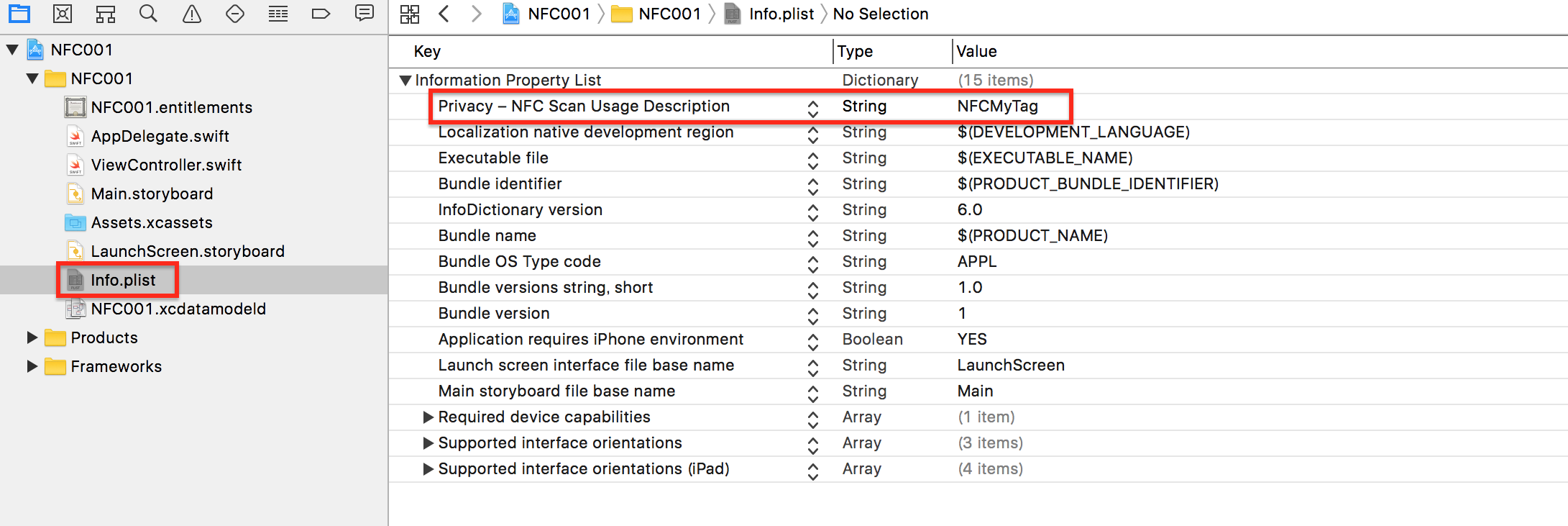Open the Report navigator speech bubble icon

pos(365,14)
